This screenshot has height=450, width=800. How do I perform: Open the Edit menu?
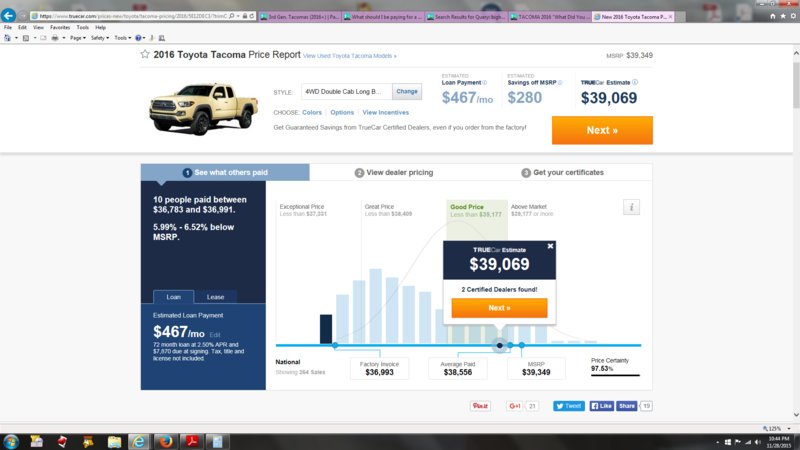[22, 28]
